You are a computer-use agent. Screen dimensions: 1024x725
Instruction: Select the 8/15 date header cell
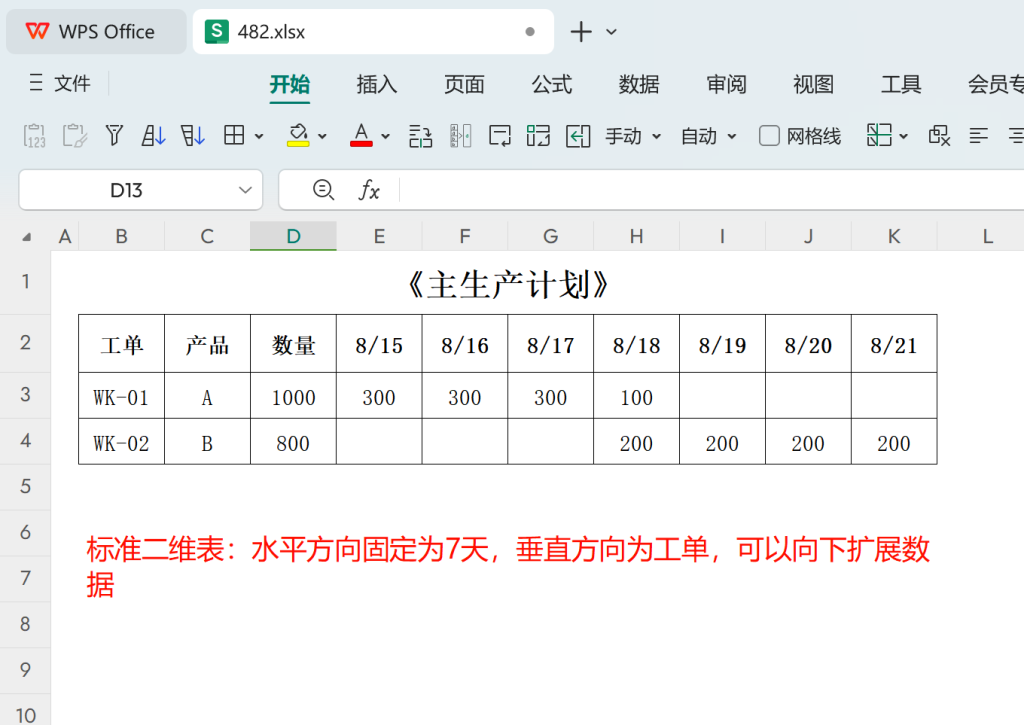tap(379, 344)
